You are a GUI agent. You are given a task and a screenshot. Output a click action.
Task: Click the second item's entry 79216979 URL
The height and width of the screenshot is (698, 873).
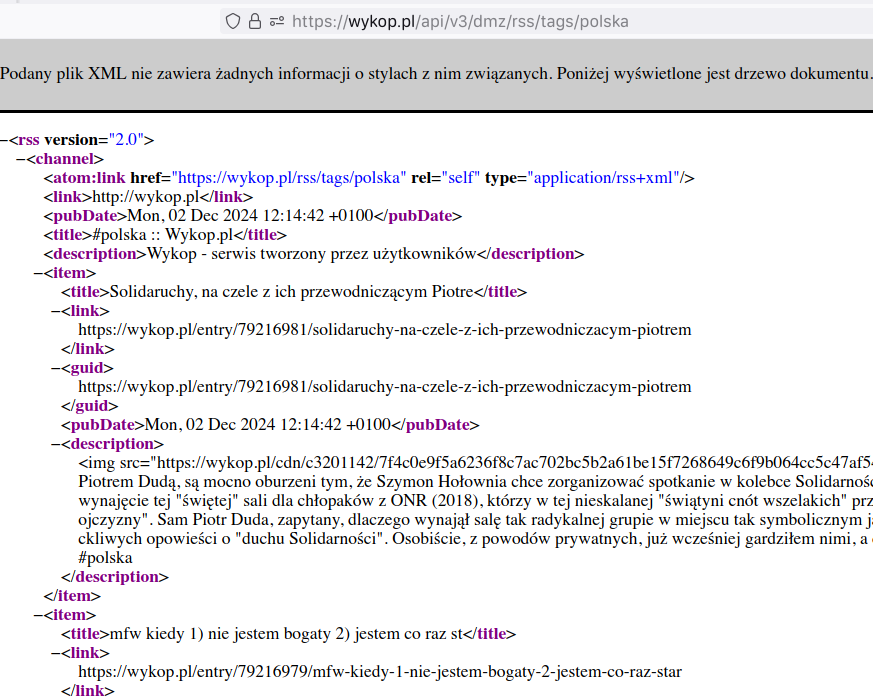[x=380, y=672]
